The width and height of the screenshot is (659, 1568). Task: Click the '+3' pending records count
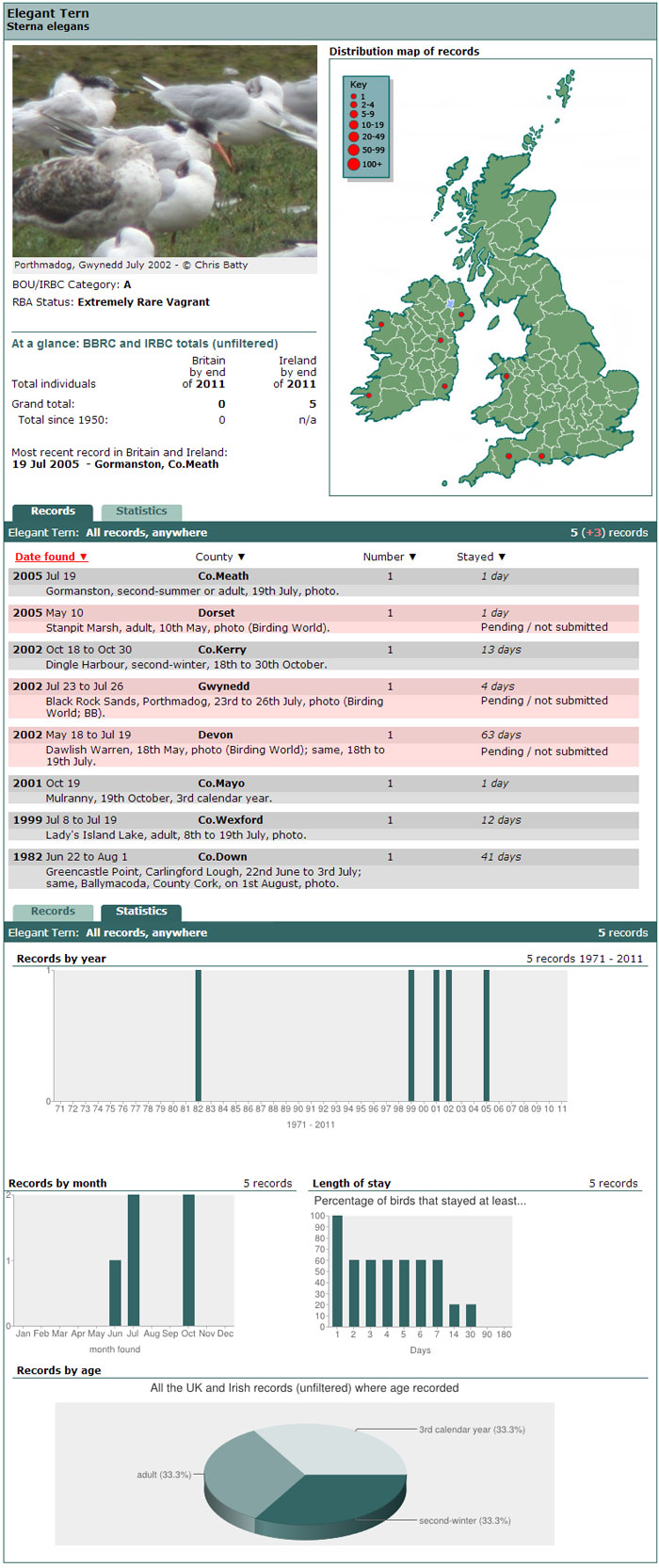pos(593,533)
